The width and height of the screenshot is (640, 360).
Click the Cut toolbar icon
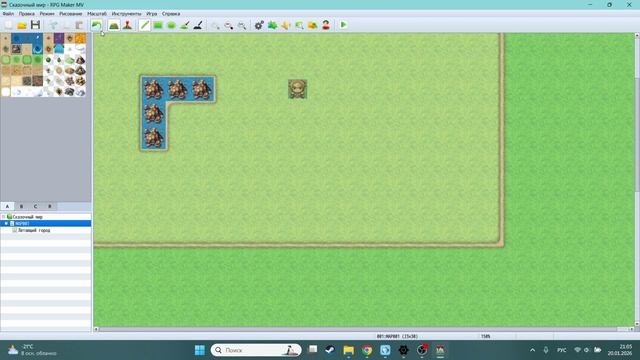pos(53,25)
